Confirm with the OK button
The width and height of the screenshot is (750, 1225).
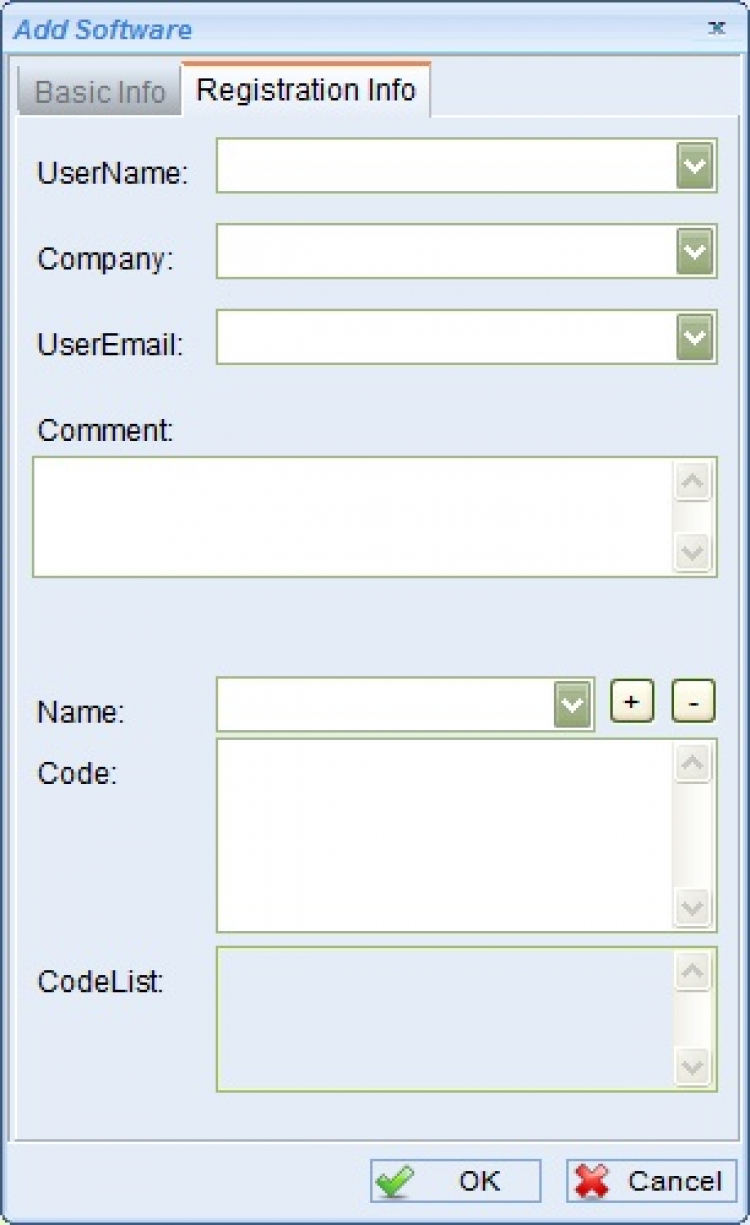(456, 1181)
